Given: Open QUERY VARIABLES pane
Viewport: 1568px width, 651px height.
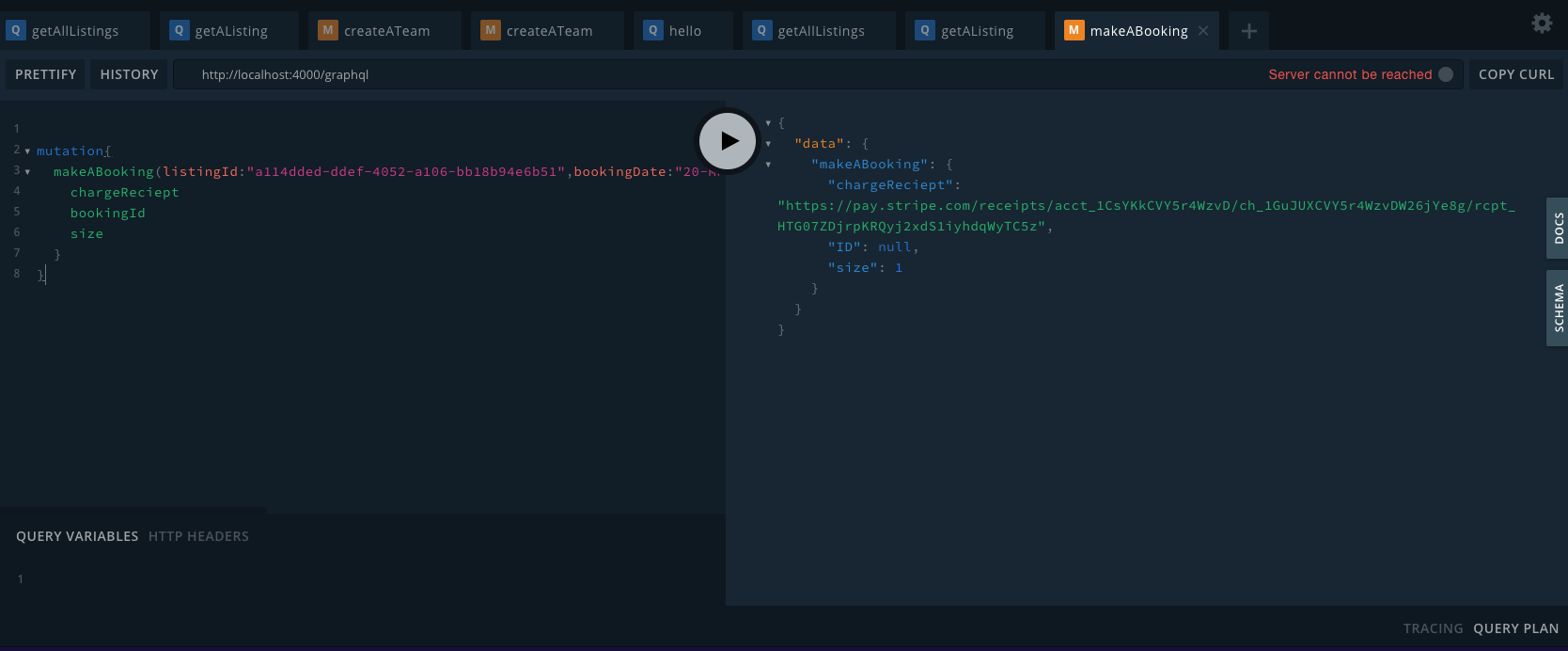Looking at the screenshot, I should point(77,536).
